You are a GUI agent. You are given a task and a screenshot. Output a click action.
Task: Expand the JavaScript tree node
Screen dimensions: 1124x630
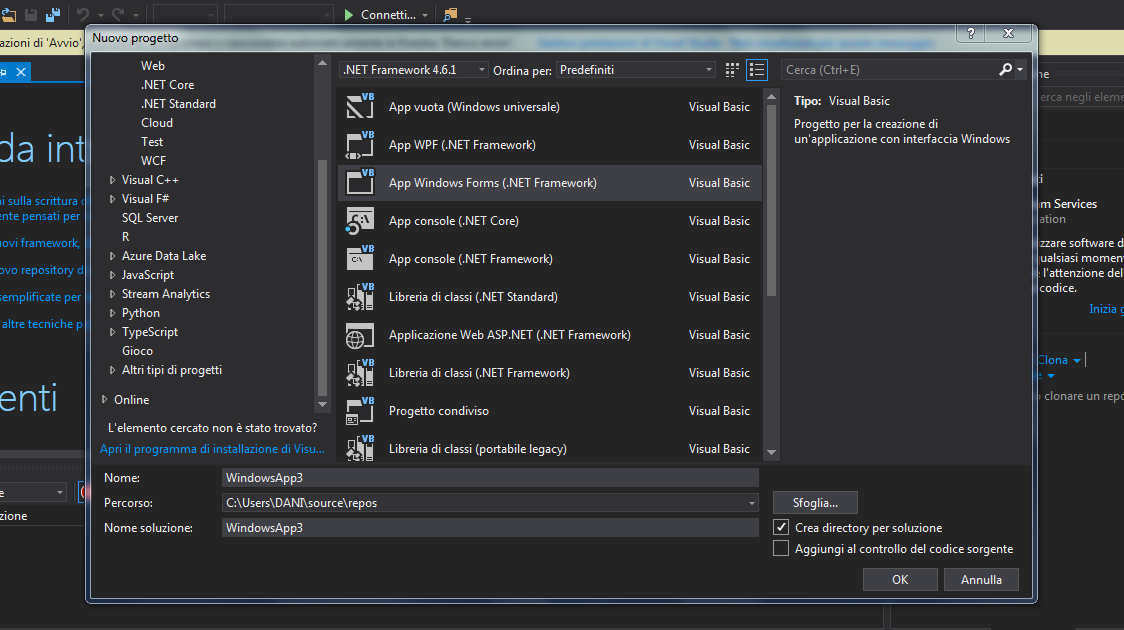pos(112,275)
